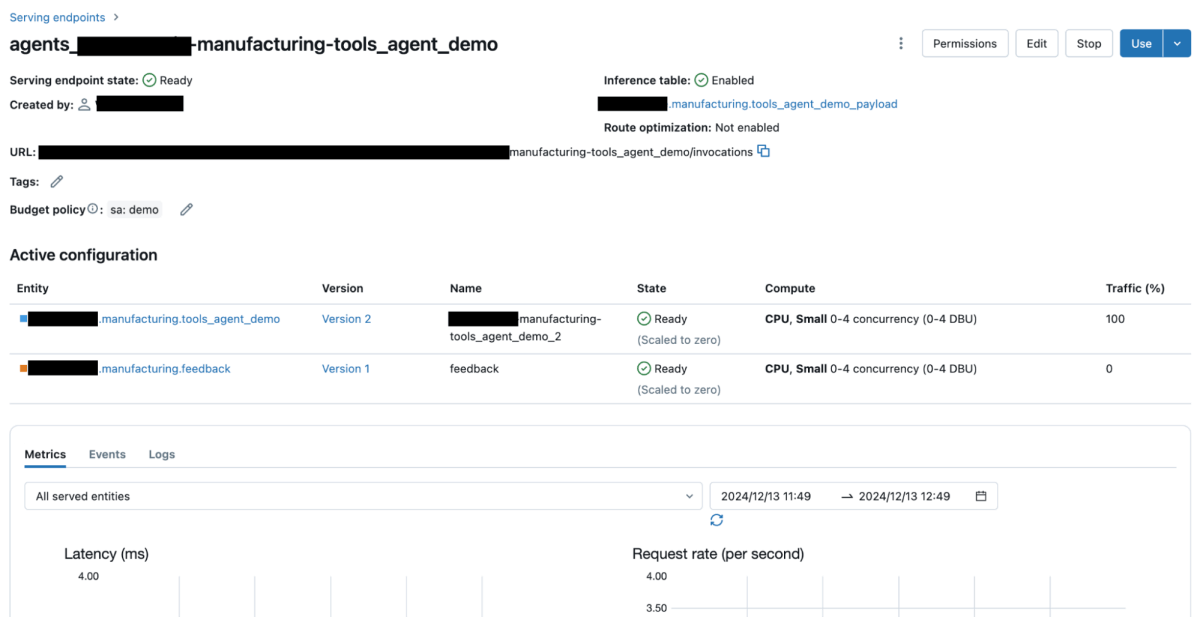Image resolution: width=1200 pixels, height=617 pixels.
Task: Click the Permissions button
Action: (x=964, y=44)
